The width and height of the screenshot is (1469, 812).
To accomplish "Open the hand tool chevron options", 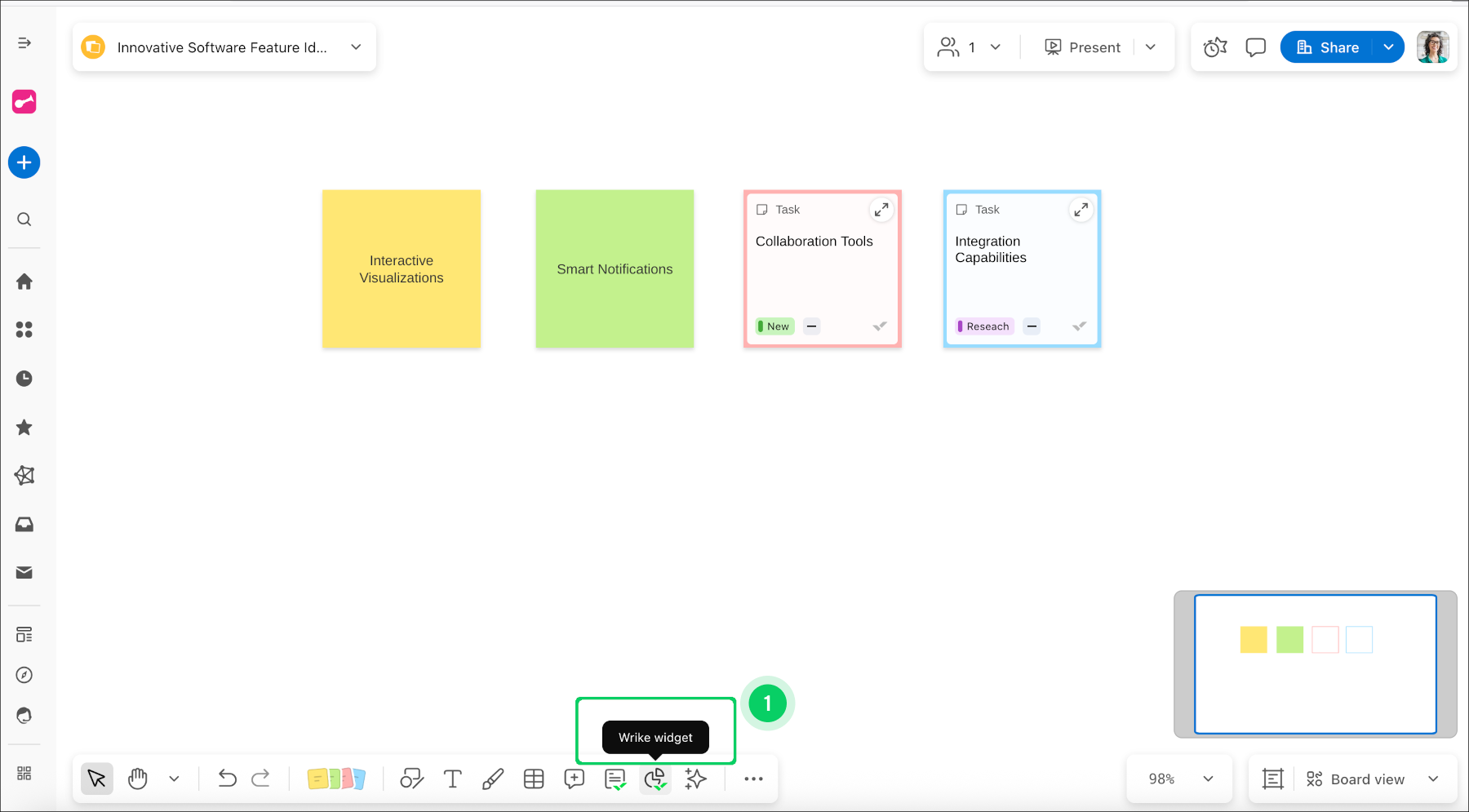I will [173, 779].
